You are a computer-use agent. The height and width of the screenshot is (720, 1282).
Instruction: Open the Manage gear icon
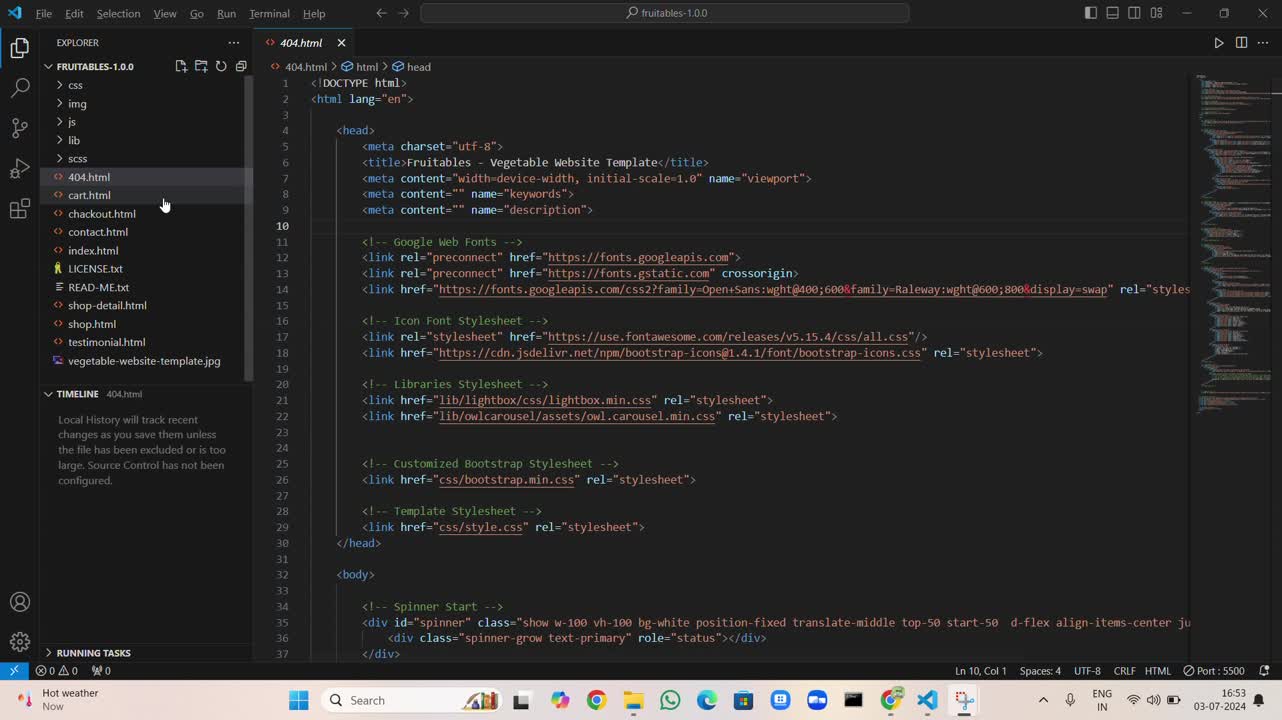point(20,642)
